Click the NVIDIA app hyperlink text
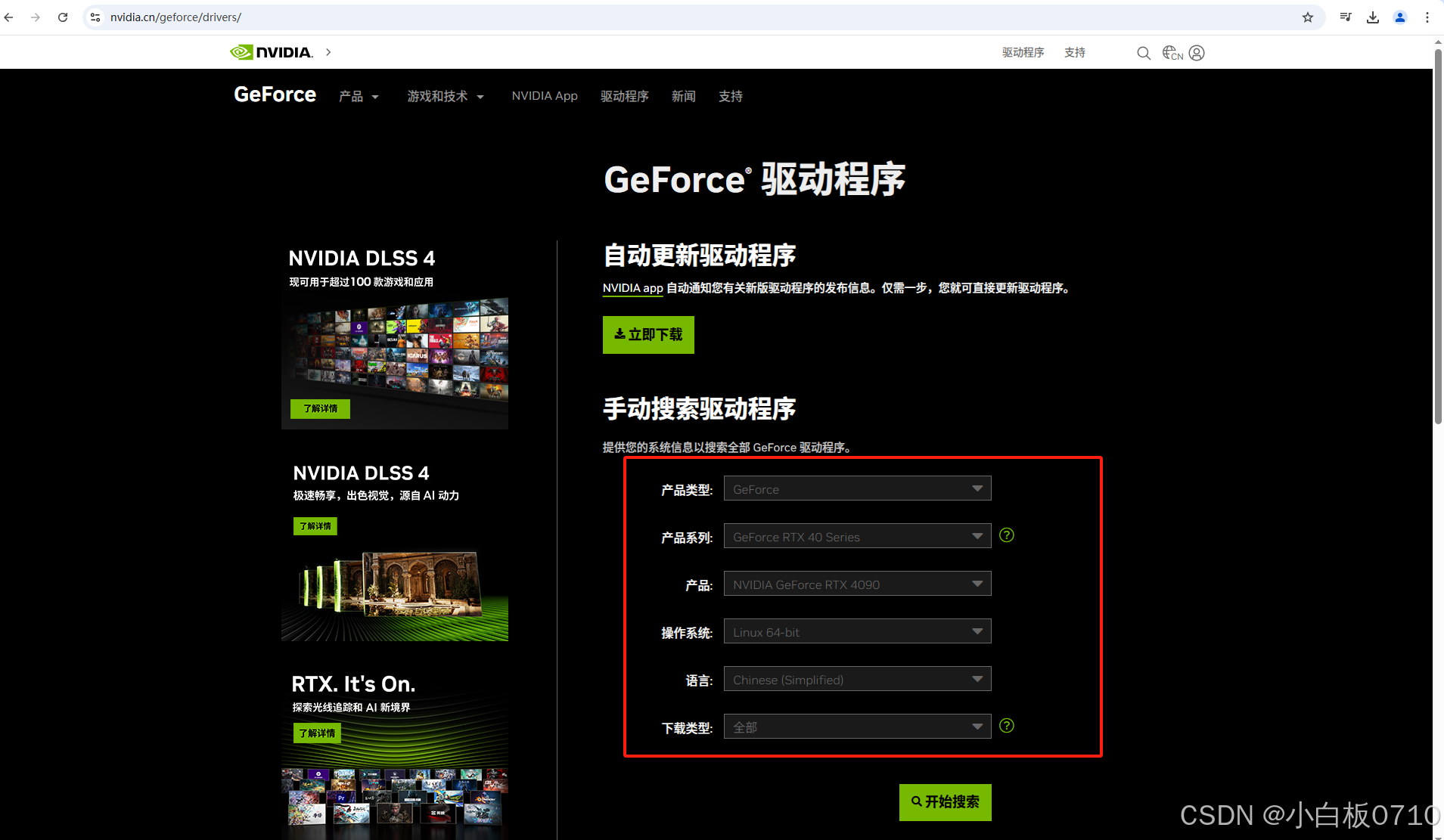Screen dimensions: 1444x840 tap(633, 288)
